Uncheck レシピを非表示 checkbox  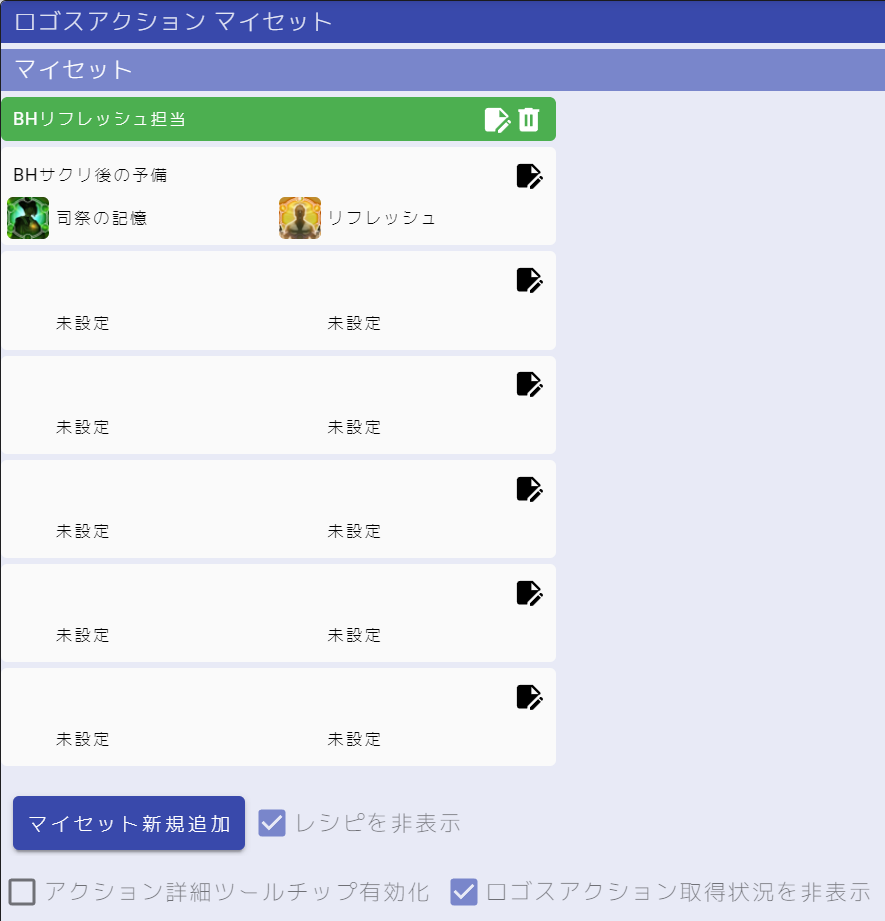tap(272, 823)
